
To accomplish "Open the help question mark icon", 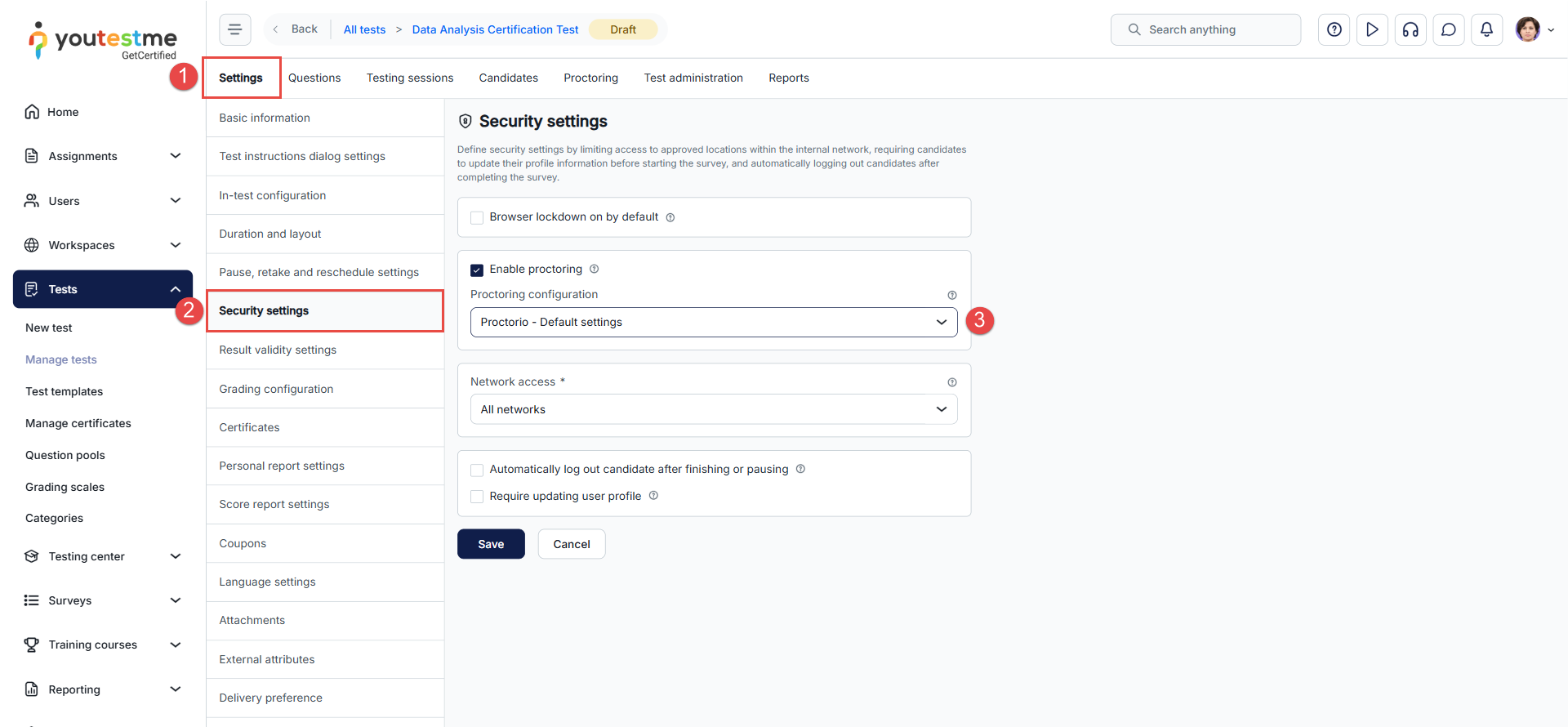I will tap(1334, 29).
